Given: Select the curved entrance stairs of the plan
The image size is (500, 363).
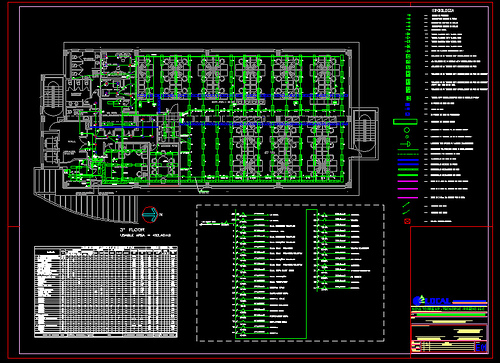Looking at the screenshot, I should [86, 197].
